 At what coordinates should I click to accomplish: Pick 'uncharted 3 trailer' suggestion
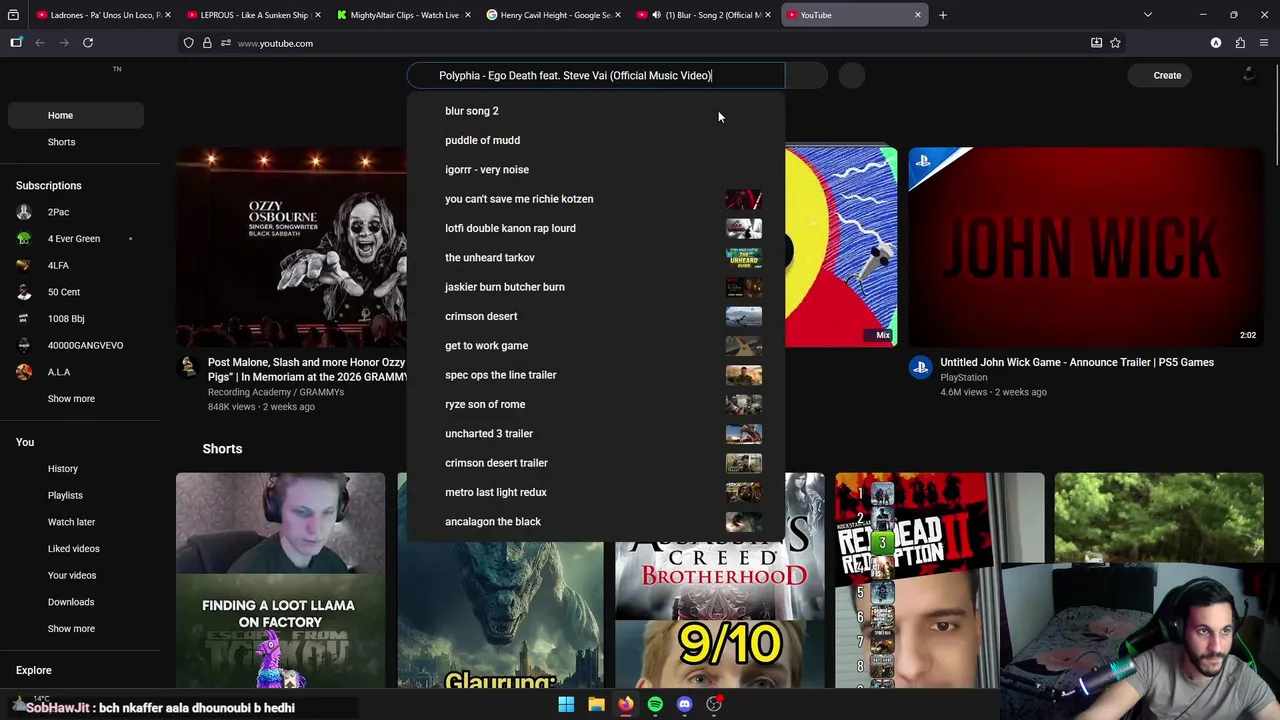[595, 434]
